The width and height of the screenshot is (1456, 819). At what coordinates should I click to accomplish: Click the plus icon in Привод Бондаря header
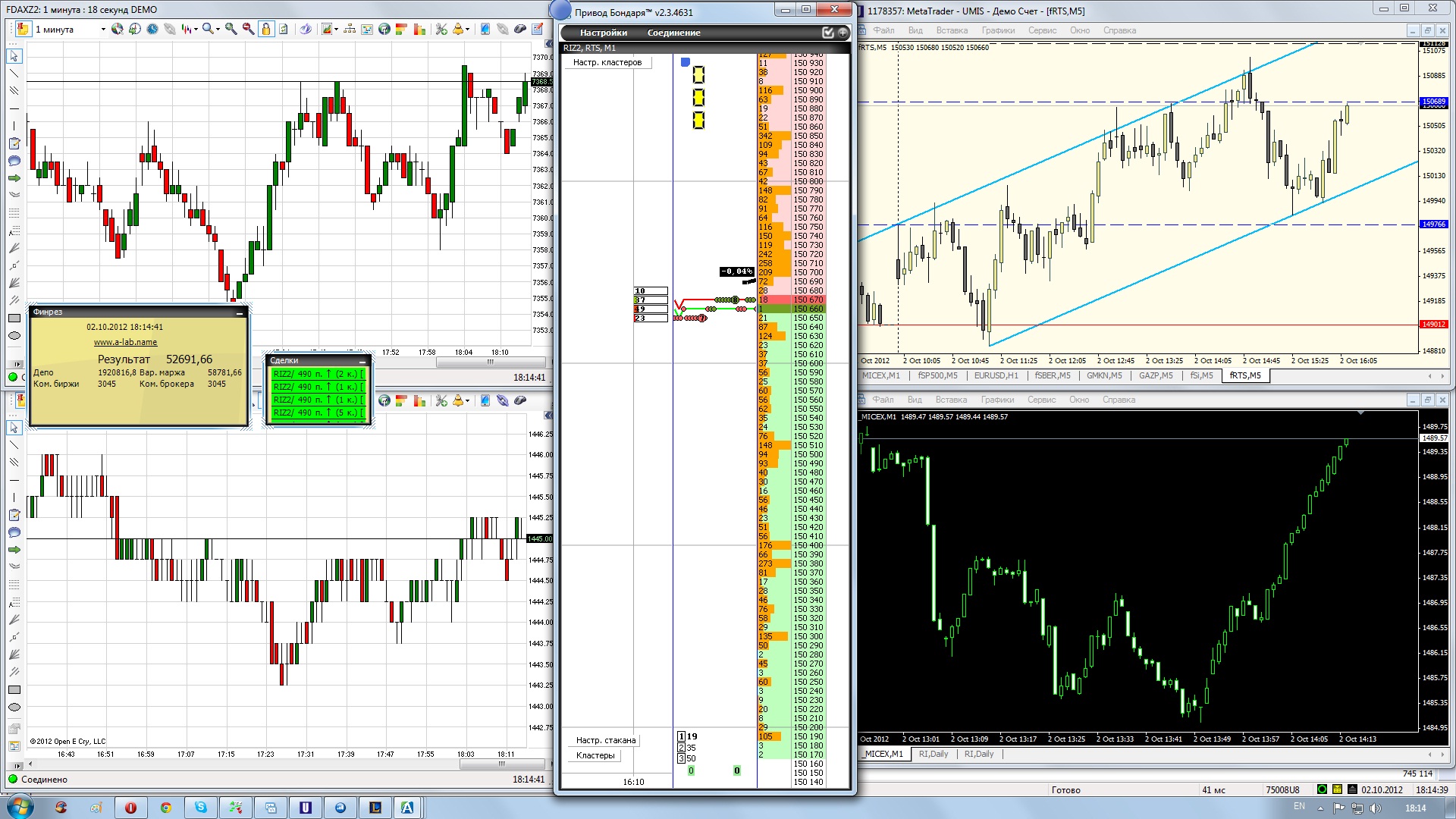click(843, 33)
